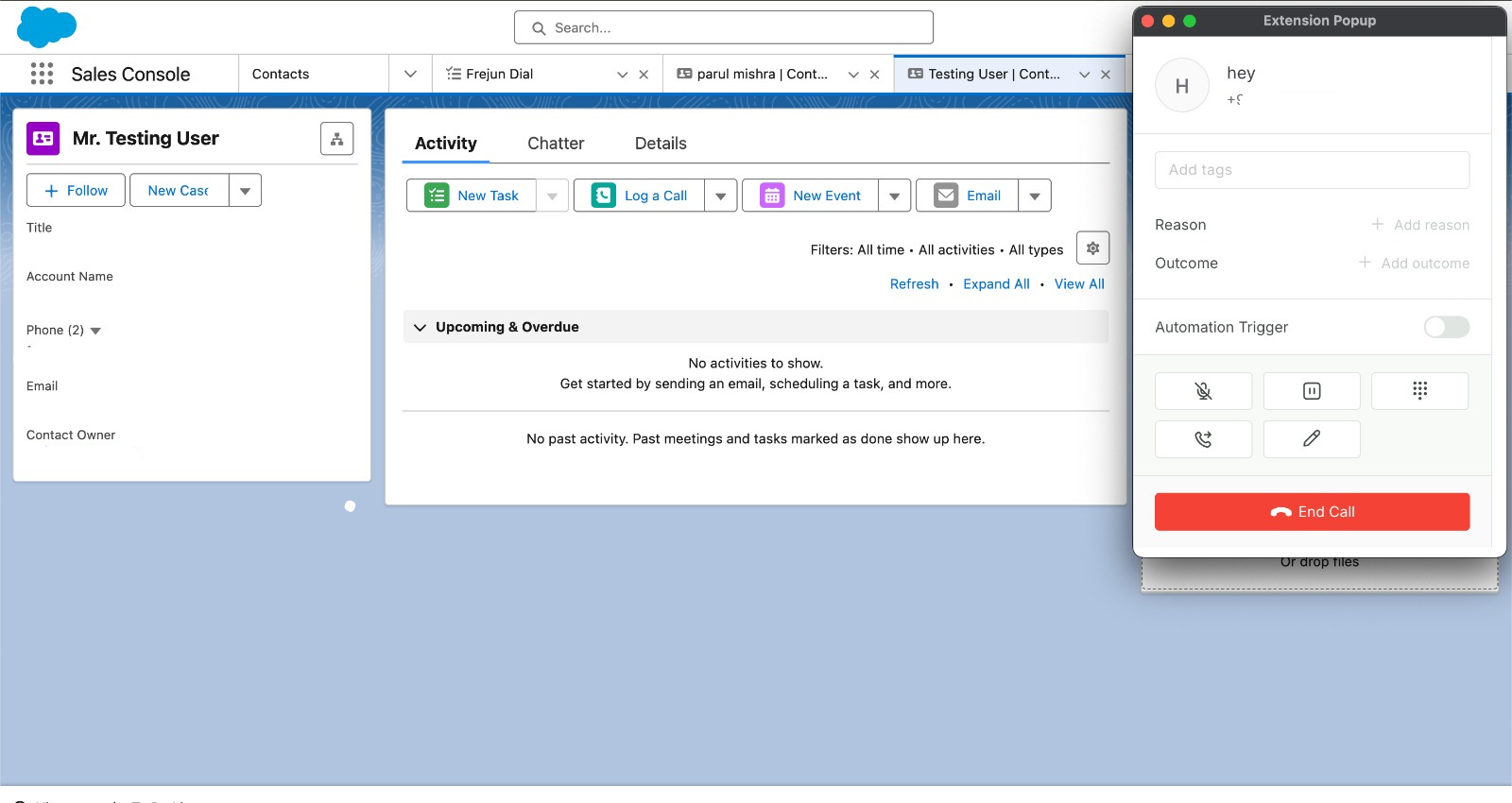
Task: Mute microphone in Extension Popup
Action: [1203, 391]
